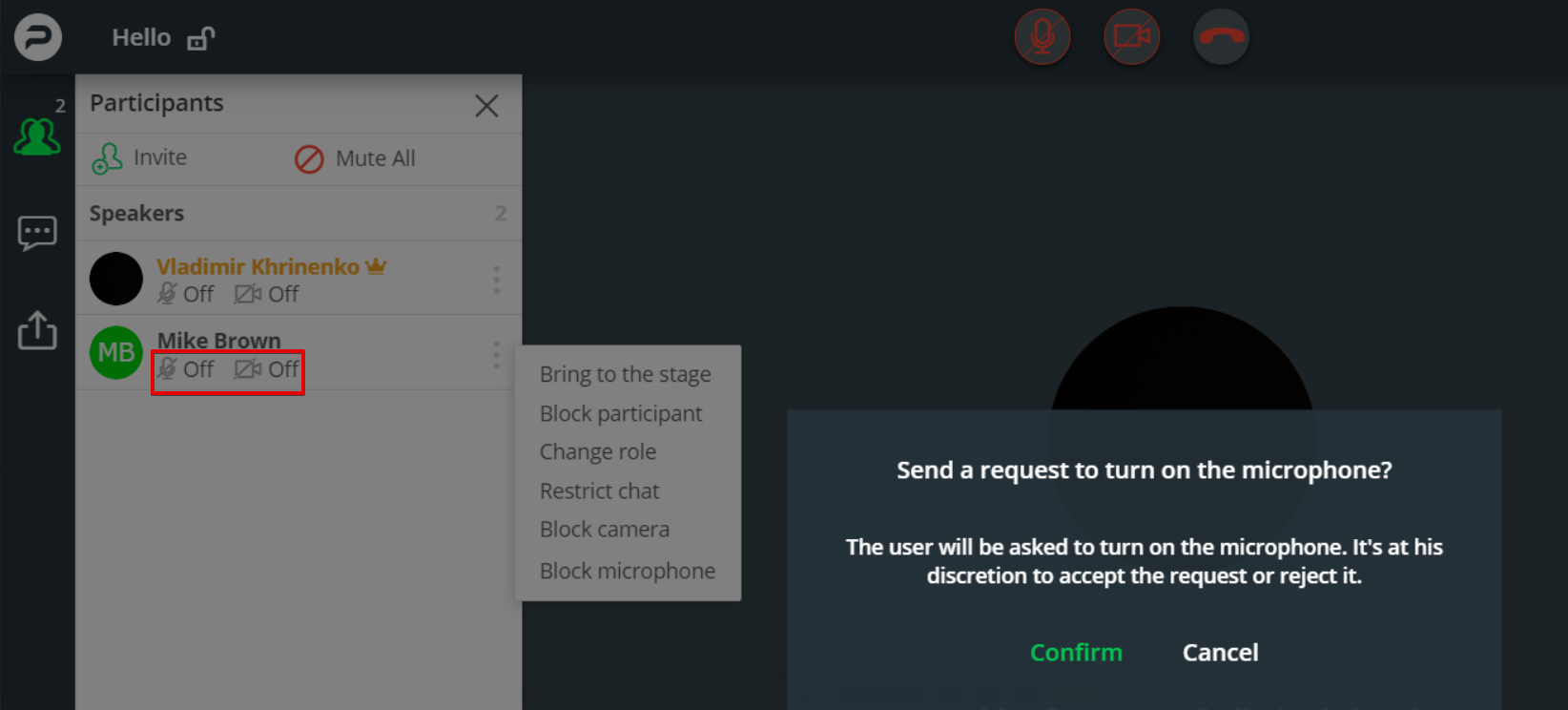Confirm the microphone request
The height and width of the screenshot is (710, 1568).
coord(1076,653)
